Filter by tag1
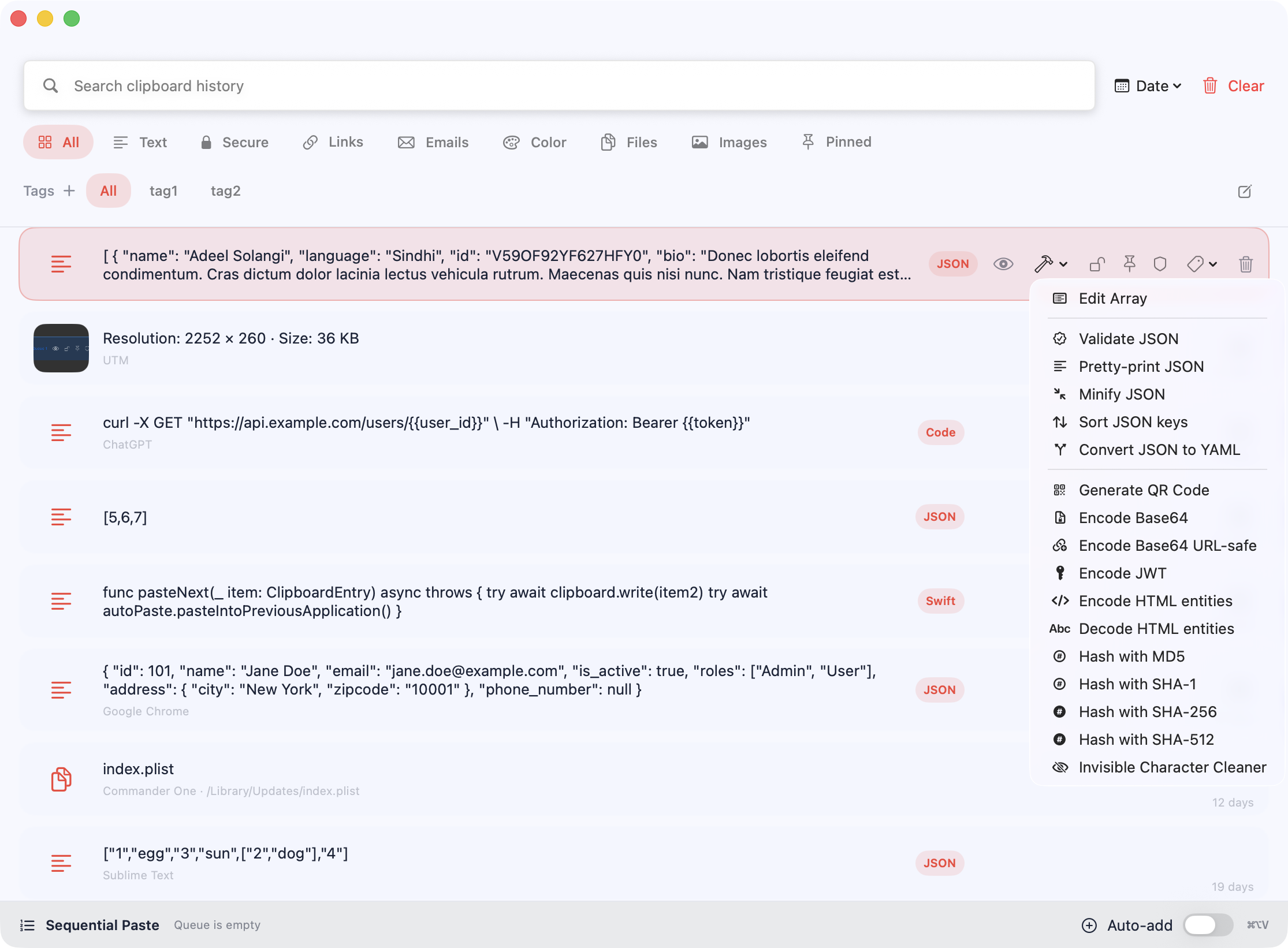 click(163, 191)
